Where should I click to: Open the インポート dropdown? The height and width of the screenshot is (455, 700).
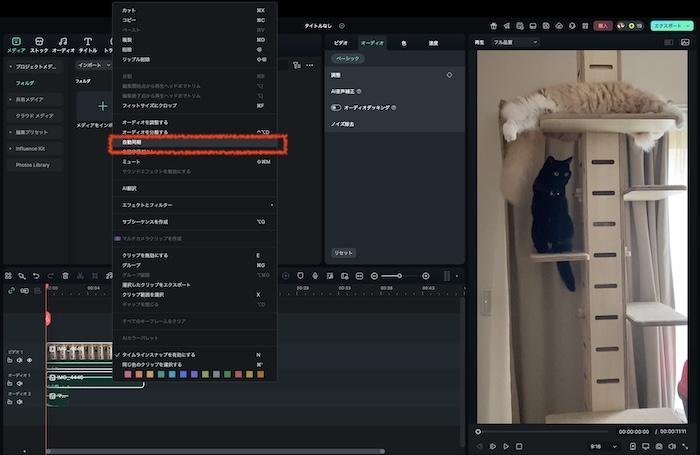tap(91, 65)
